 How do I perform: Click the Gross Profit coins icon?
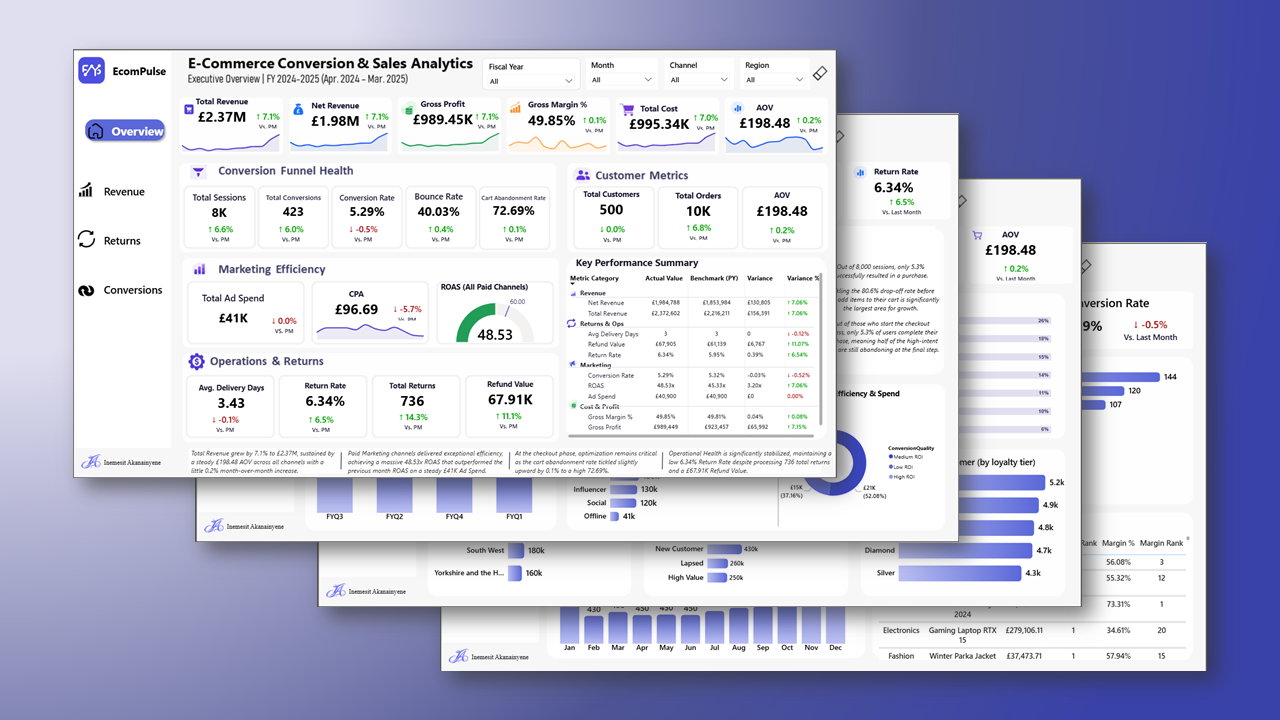408,109
